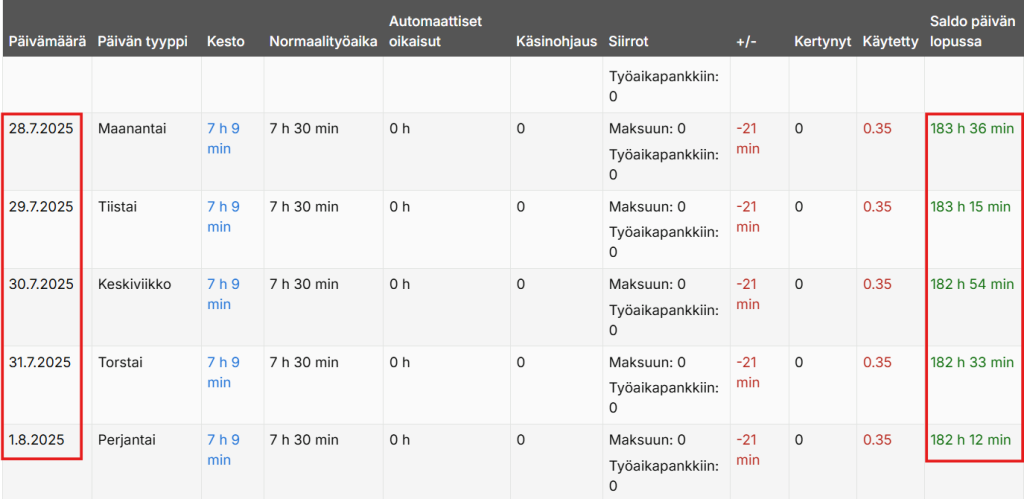Click the Päivämäärä column header
This screenshot has width=1024, height=499.
(45, 41)
